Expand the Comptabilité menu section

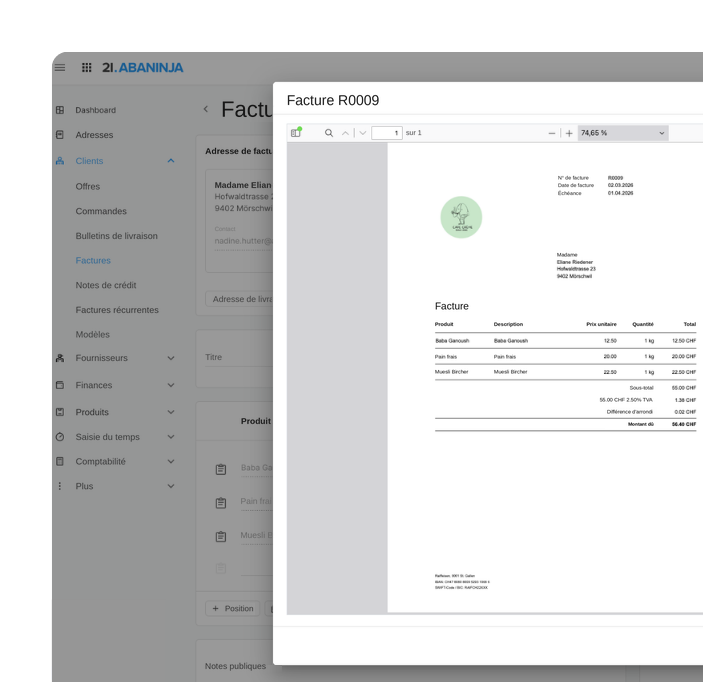171,461
